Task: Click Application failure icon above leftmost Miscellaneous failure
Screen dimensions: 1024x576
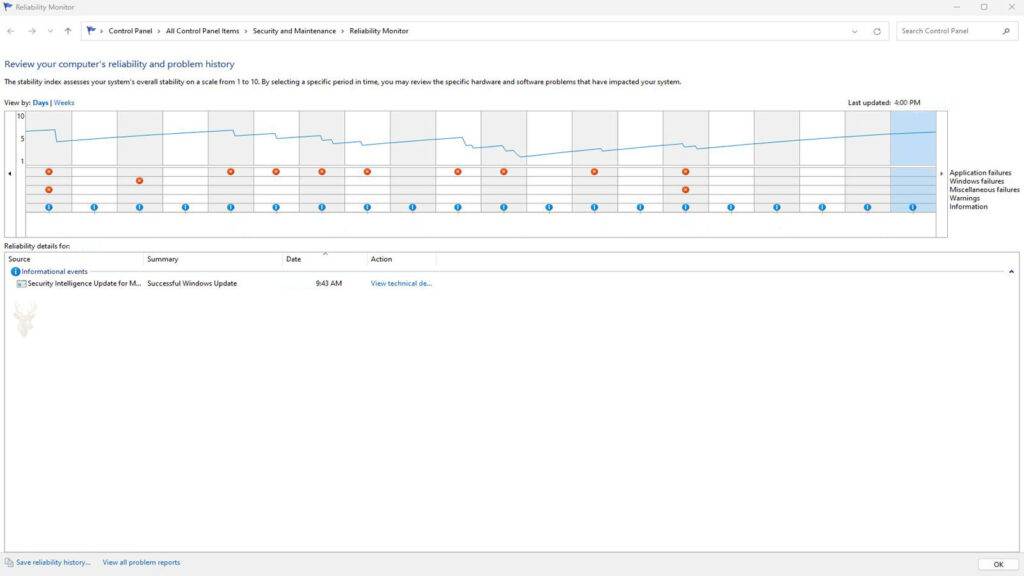Action: point(49,172)
